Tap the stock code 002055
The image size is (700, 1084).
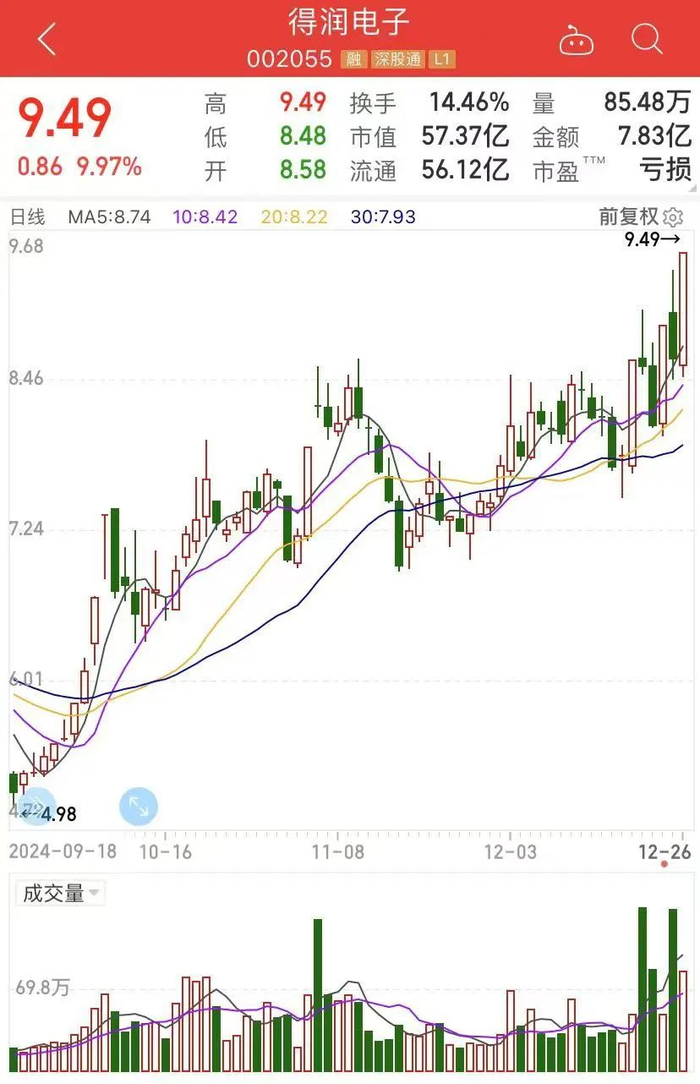coord(289,60)
